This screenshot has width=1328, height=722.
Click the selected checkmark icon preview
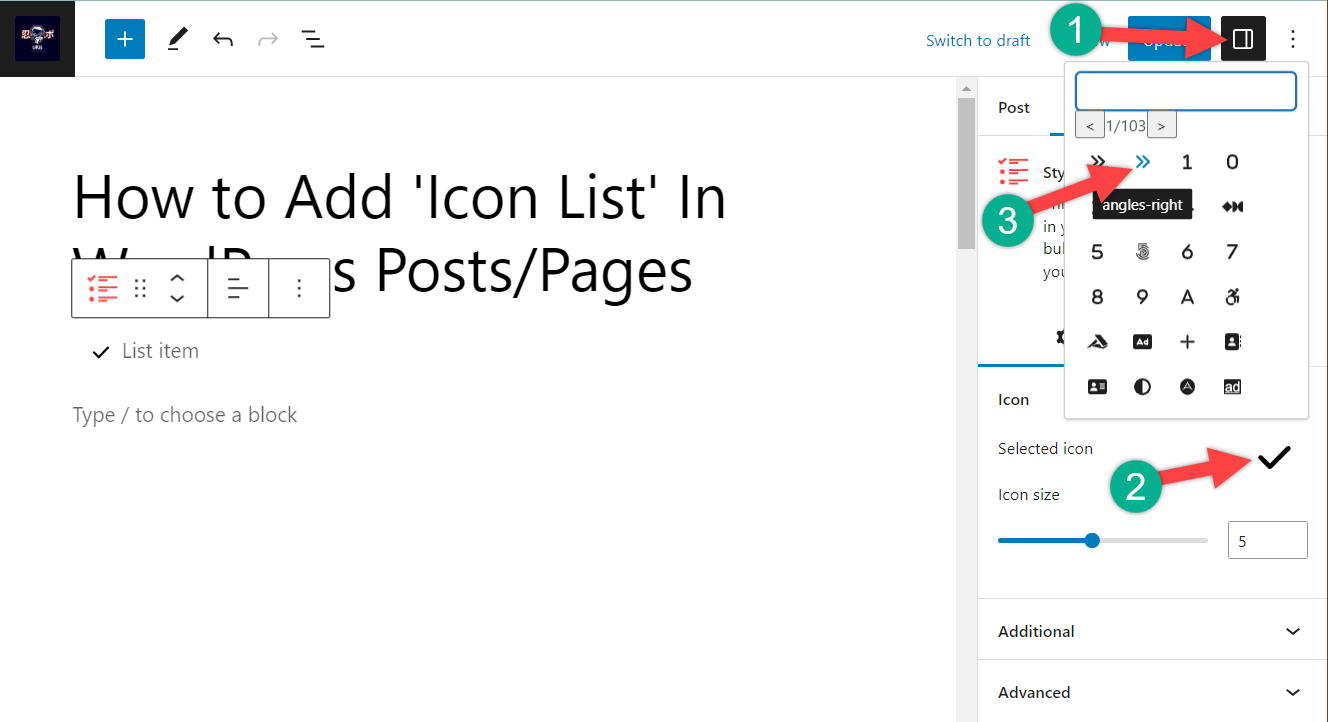[x=1274, y=458]
